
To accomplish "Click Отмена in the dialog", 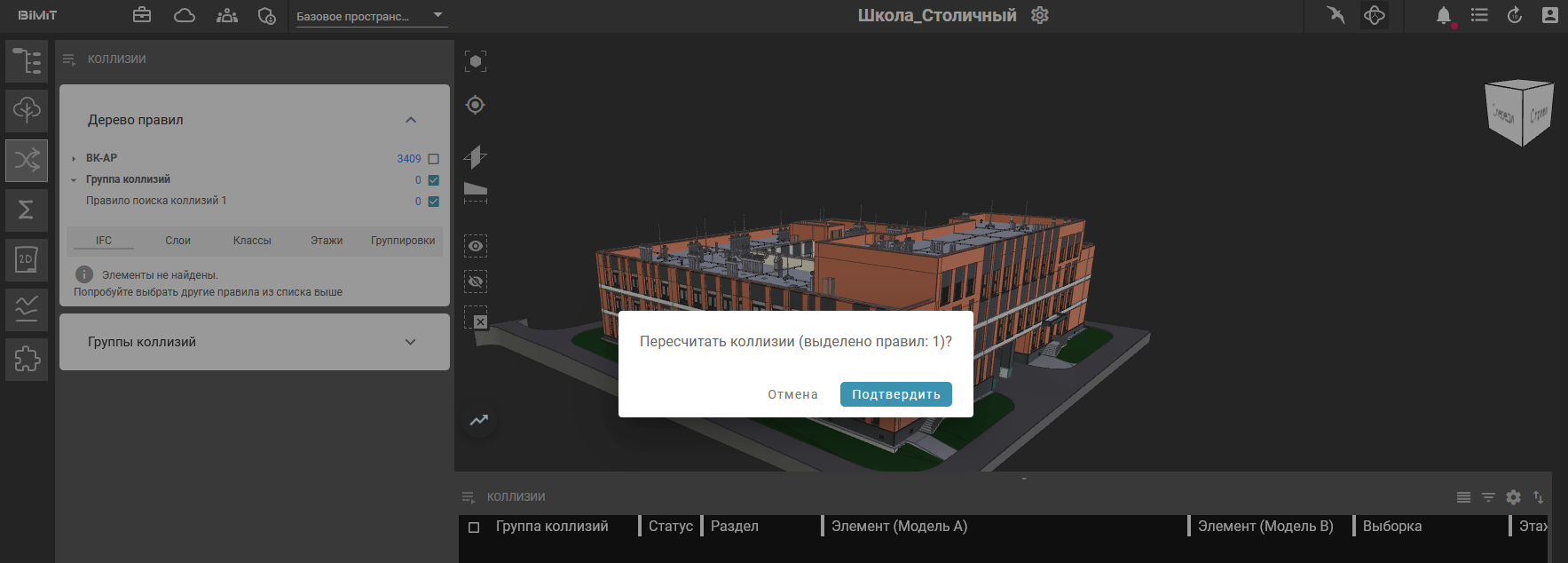I will pos(792,394).
